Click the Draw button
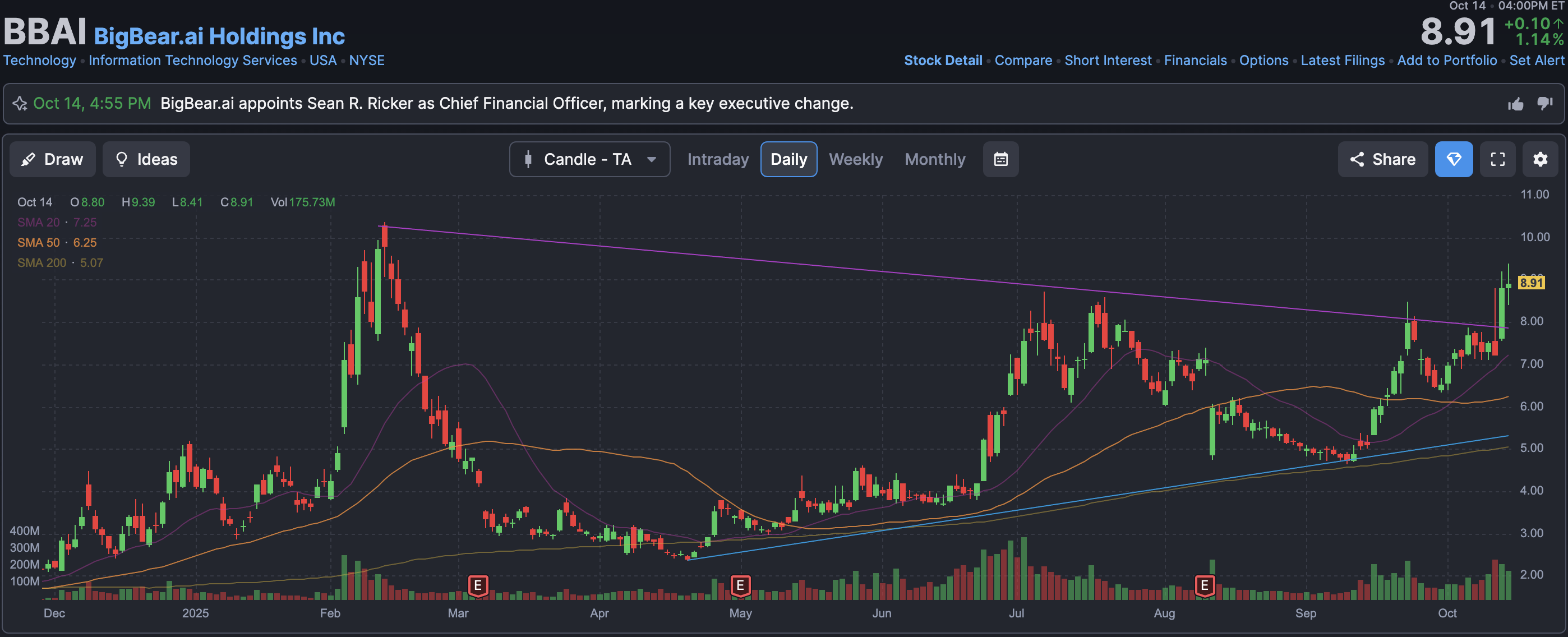Viewport: 1568px width, 637px height. click(52, 159)
